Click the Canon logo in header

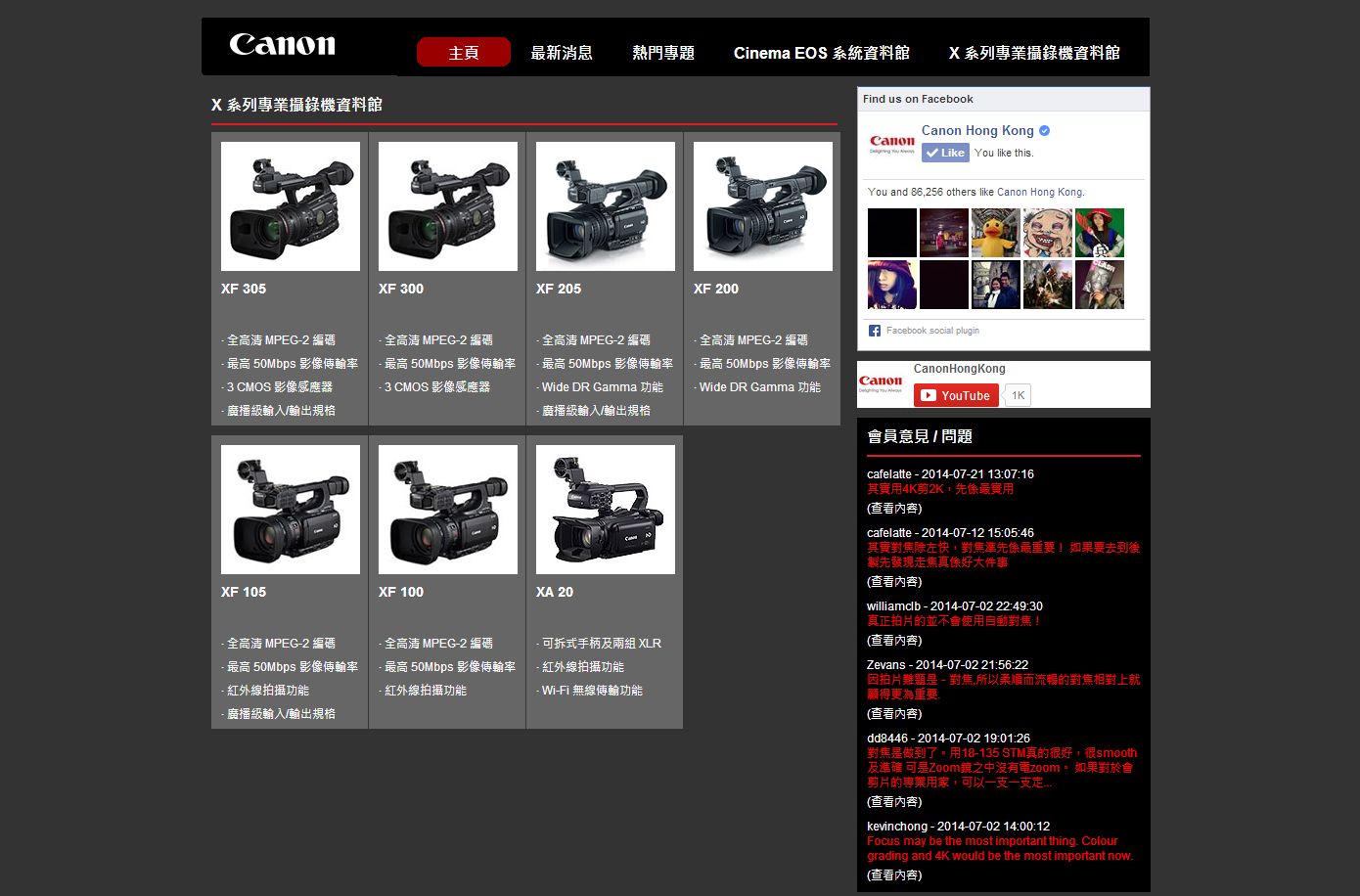(x=282, y=45)
